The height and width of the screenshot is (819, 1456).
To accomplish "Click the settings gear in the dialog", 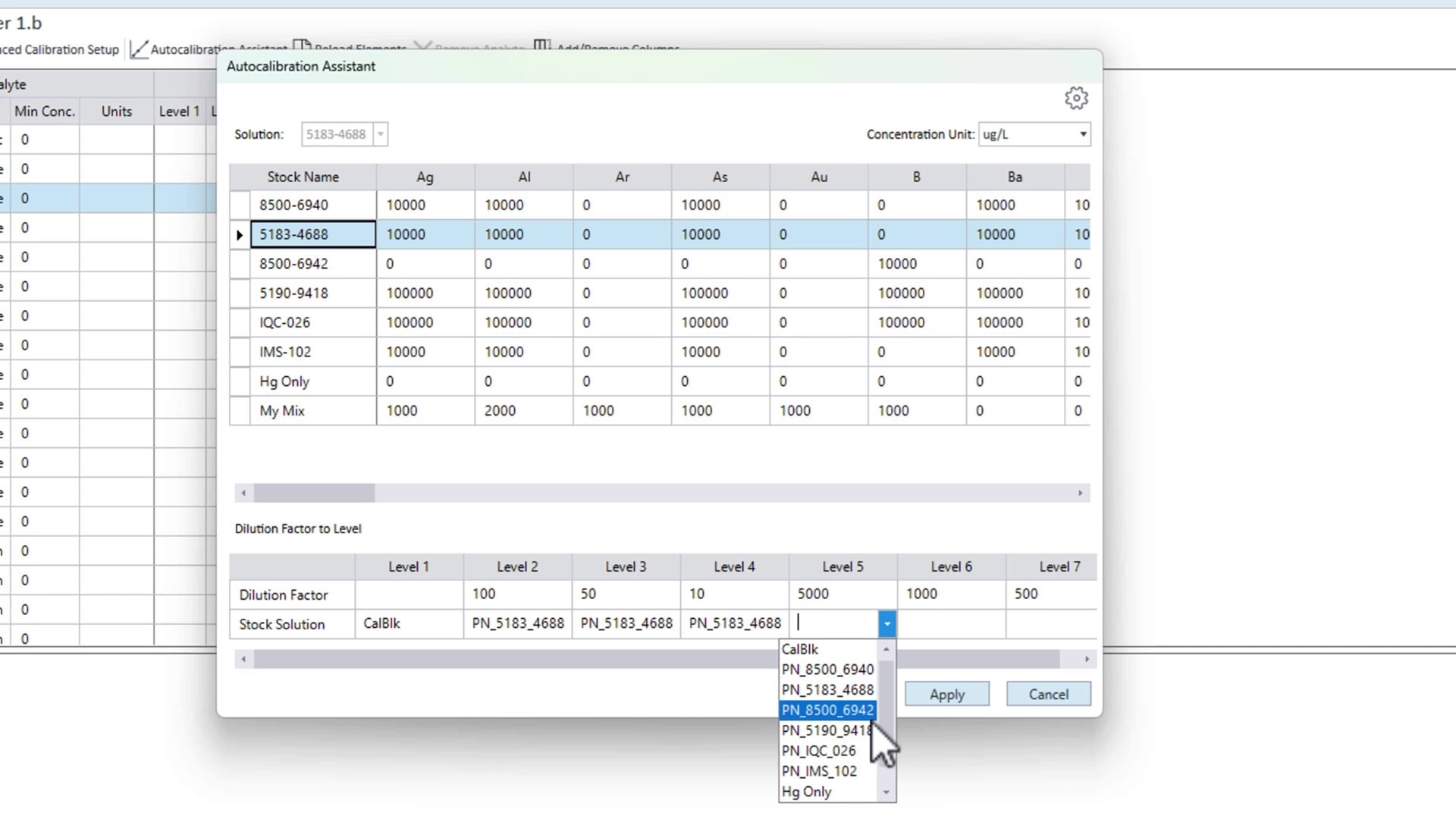I will [1076, 98].
